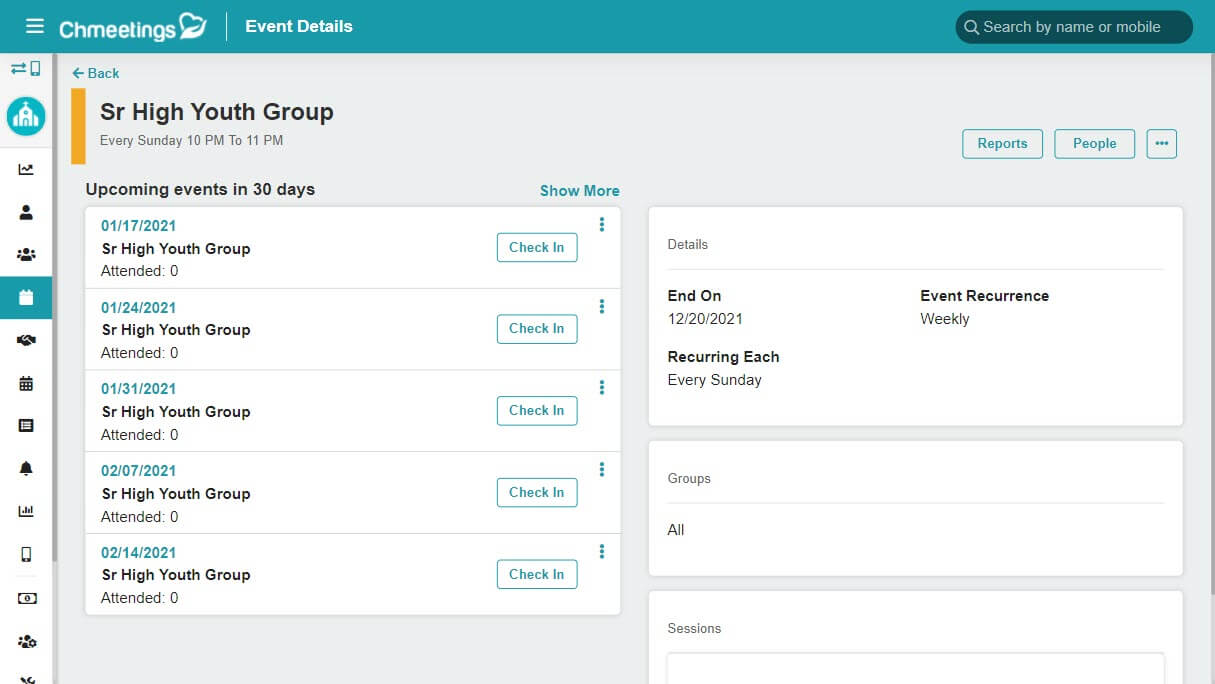Open the mobile app icon in the sidebar

[25, 553]
